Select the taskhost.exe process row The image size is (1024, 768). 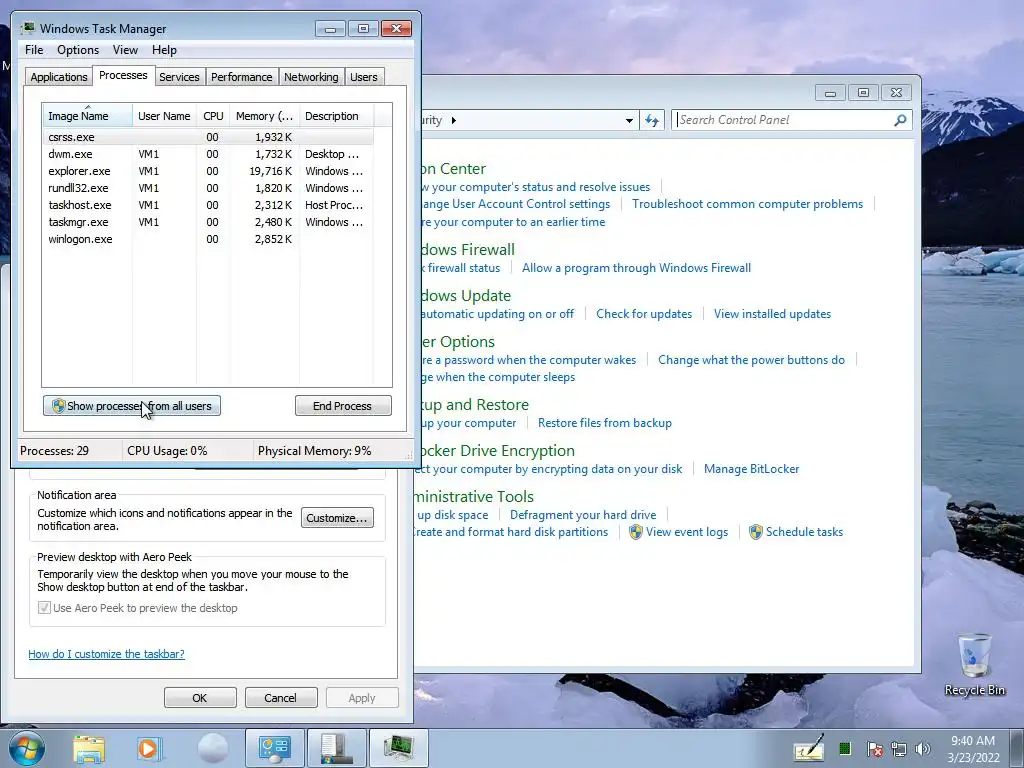[208, 205]
